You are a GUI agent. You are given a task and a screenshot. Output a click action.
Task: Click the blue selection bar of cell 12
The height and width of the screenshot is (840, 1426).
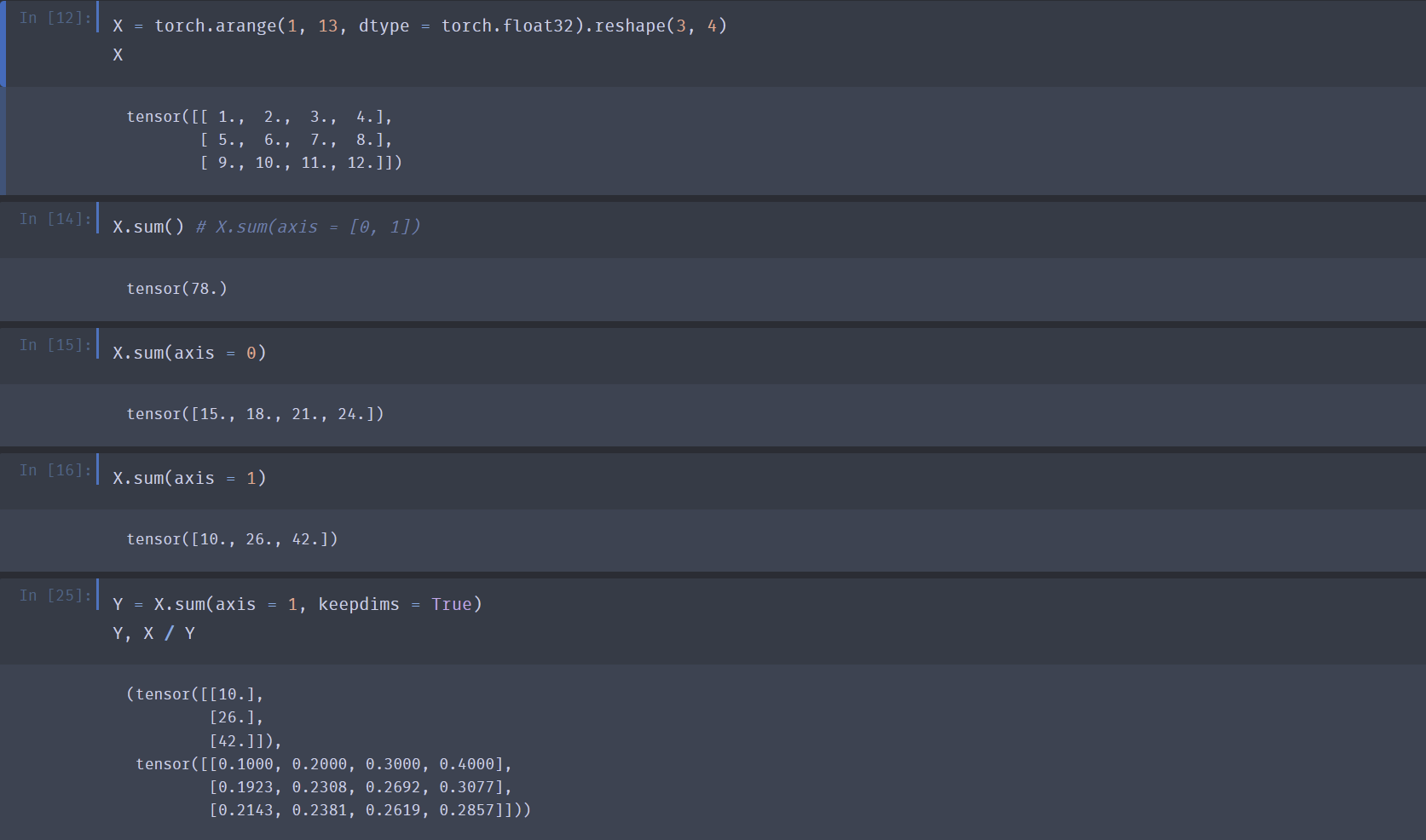click(3, 44)
